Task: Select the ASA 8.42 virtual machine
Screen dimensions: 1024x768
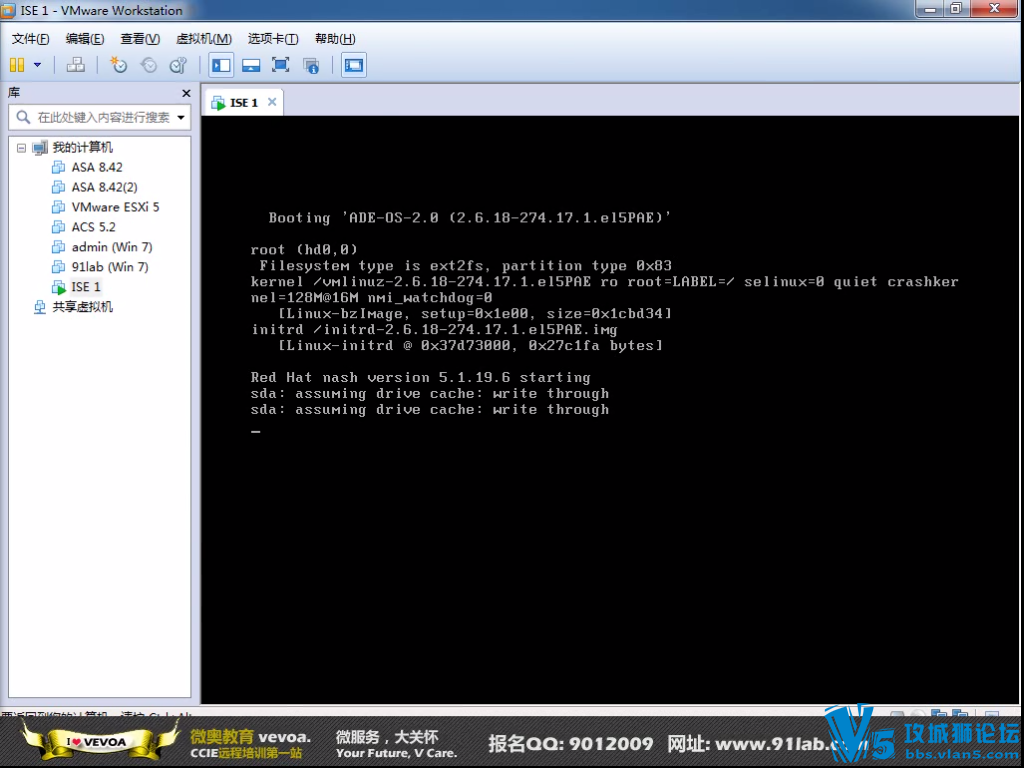Action: 96,167
